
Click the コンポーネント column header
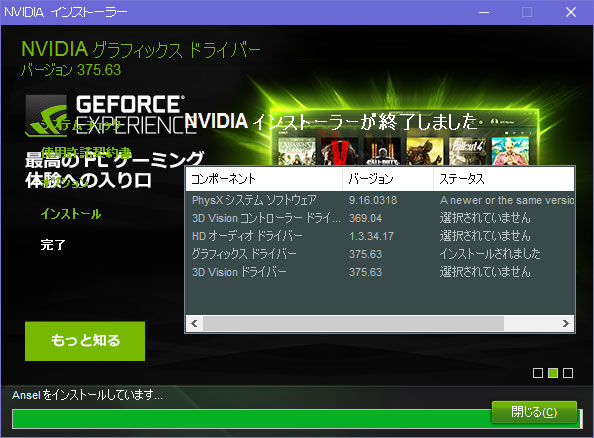[264, 179]
